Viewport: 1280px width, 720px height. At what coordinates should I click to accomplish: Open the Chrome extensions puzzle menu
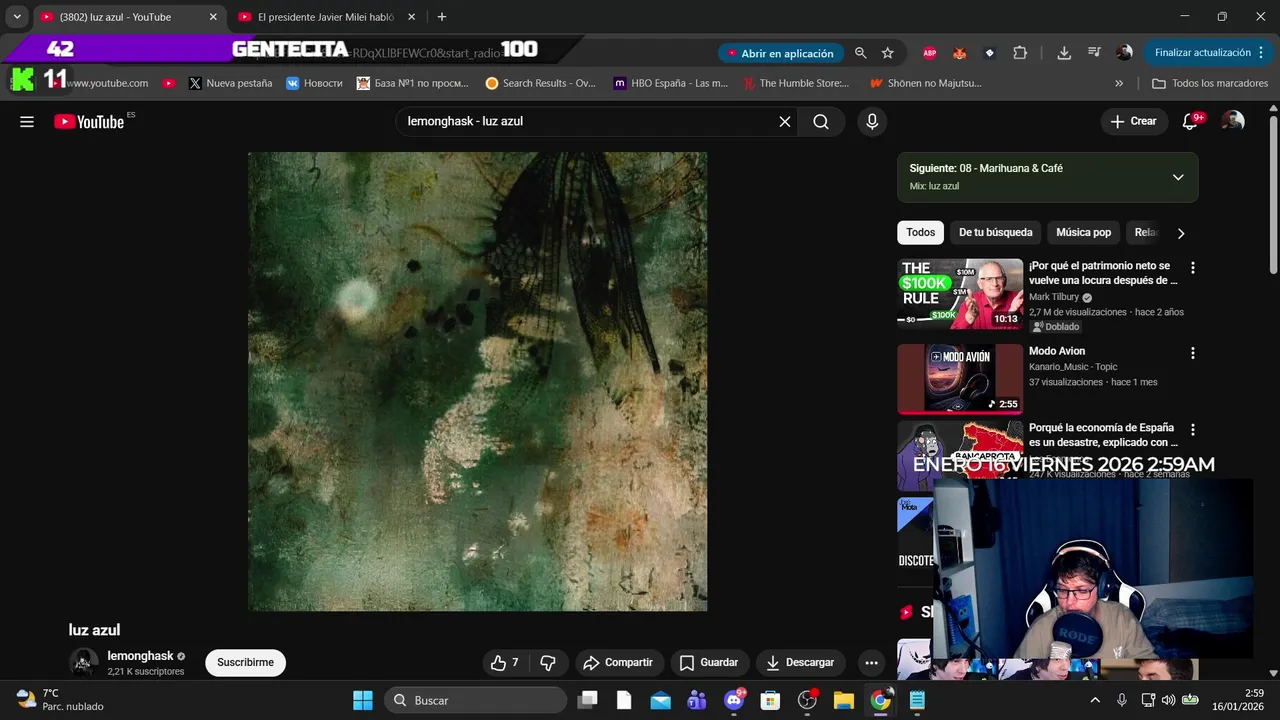point(1020,53)
